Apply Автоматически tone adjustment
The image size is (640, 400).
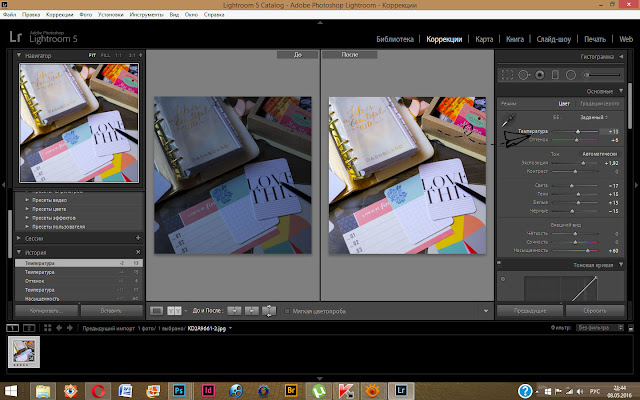pos(599,154)
